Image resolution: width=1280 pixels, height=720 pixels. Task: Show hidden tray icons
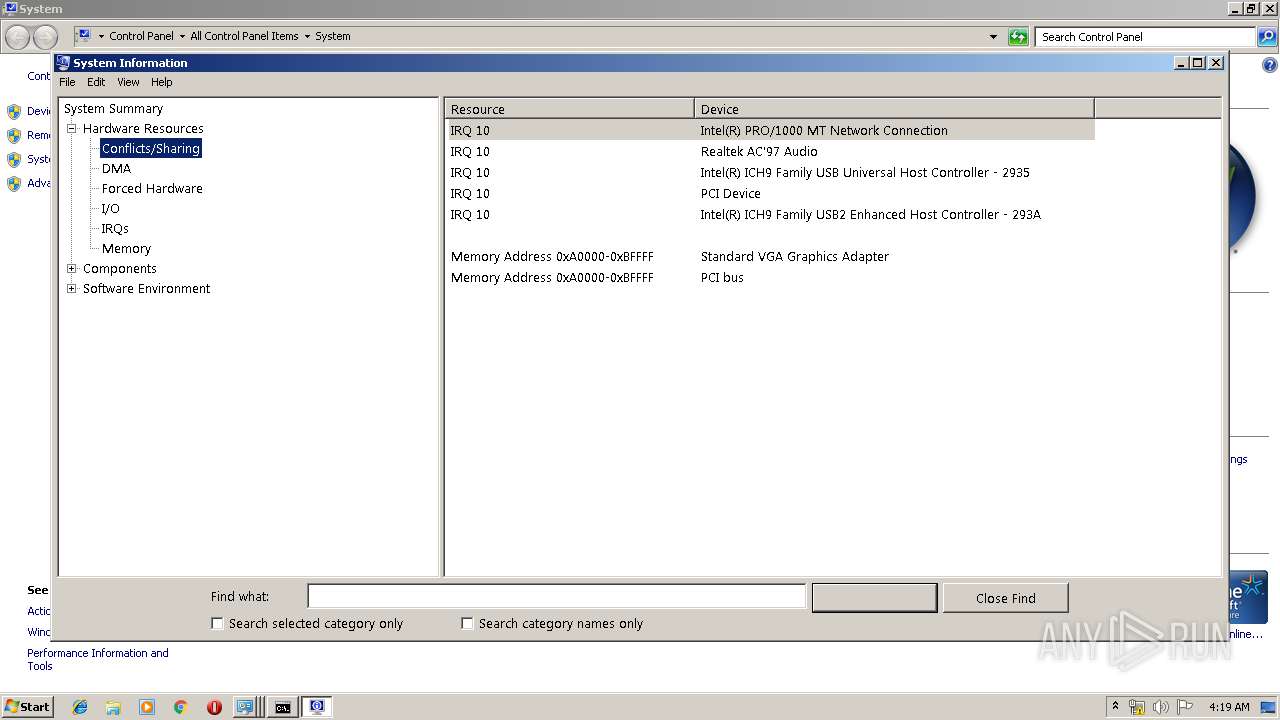click(1115, 706)
